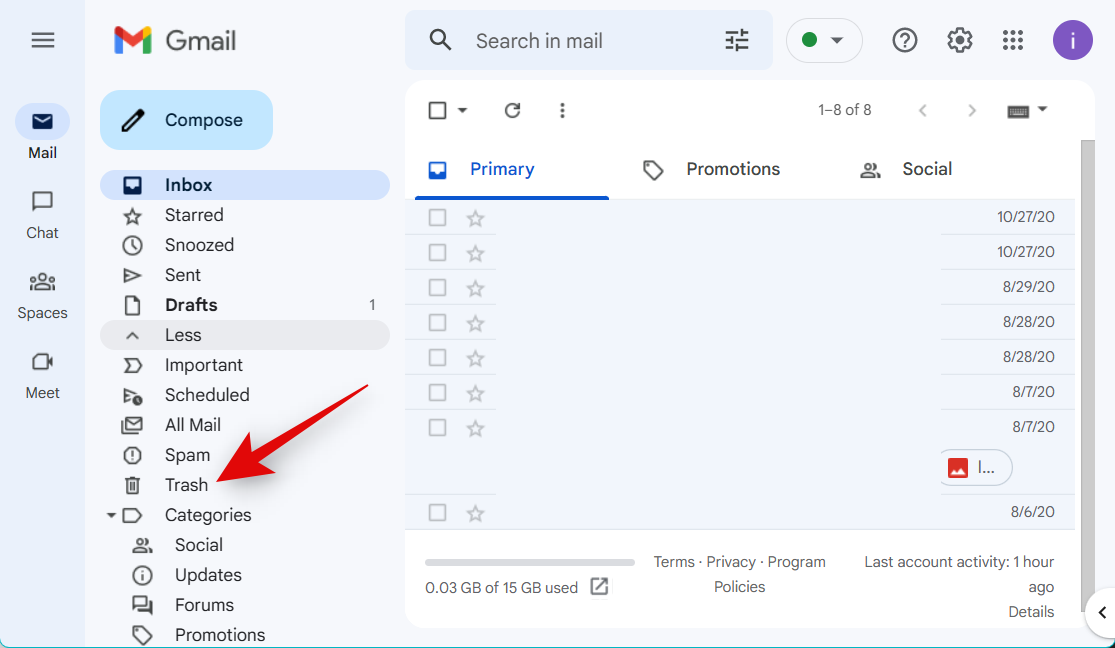Open the image attachment chip
Screen dimensions: 1115x648
974,467
